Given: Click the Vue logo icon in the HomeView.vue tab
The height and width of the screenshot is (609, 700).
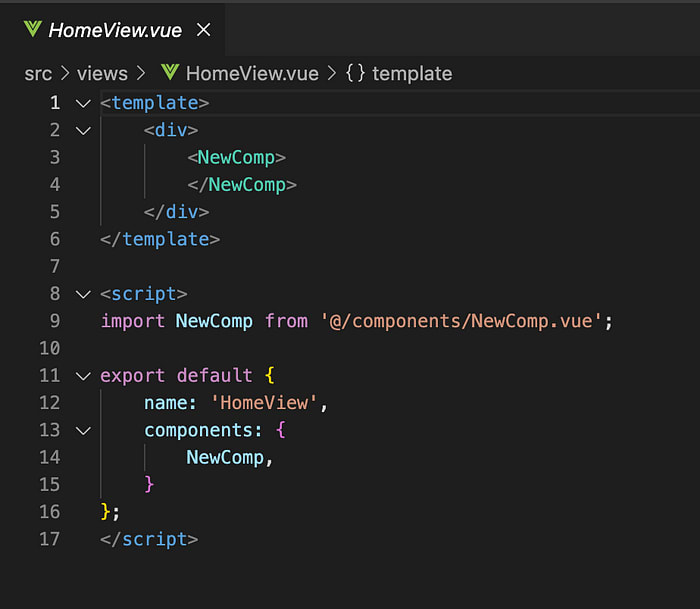Looking at the screenshot, I should point(33,30).
